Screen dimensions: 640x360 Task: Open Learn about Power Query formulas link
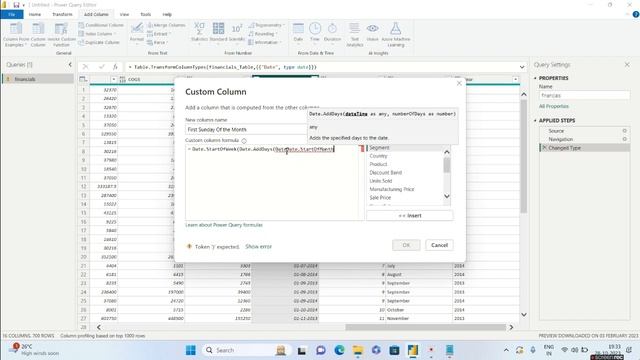pyautogui.click(x=224, y=225)
